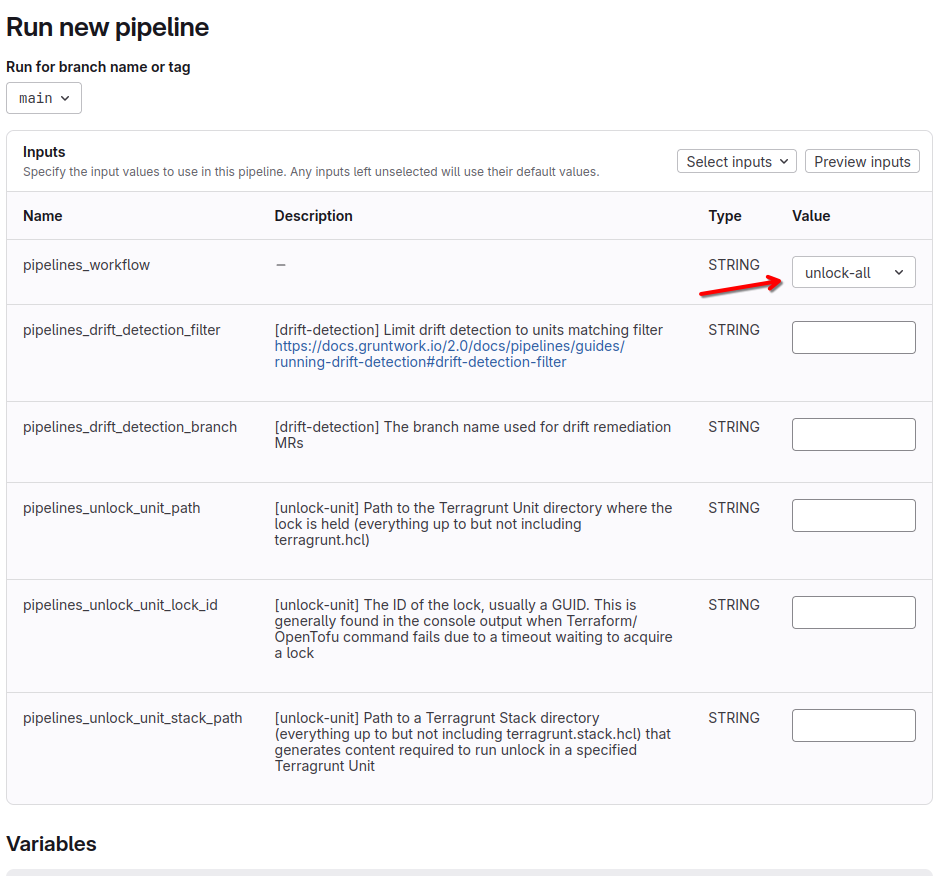Click into the pipelines_unlock_unit_lock_id value field
The height and width of the screenshot is (876, 942).
point(853,613)
